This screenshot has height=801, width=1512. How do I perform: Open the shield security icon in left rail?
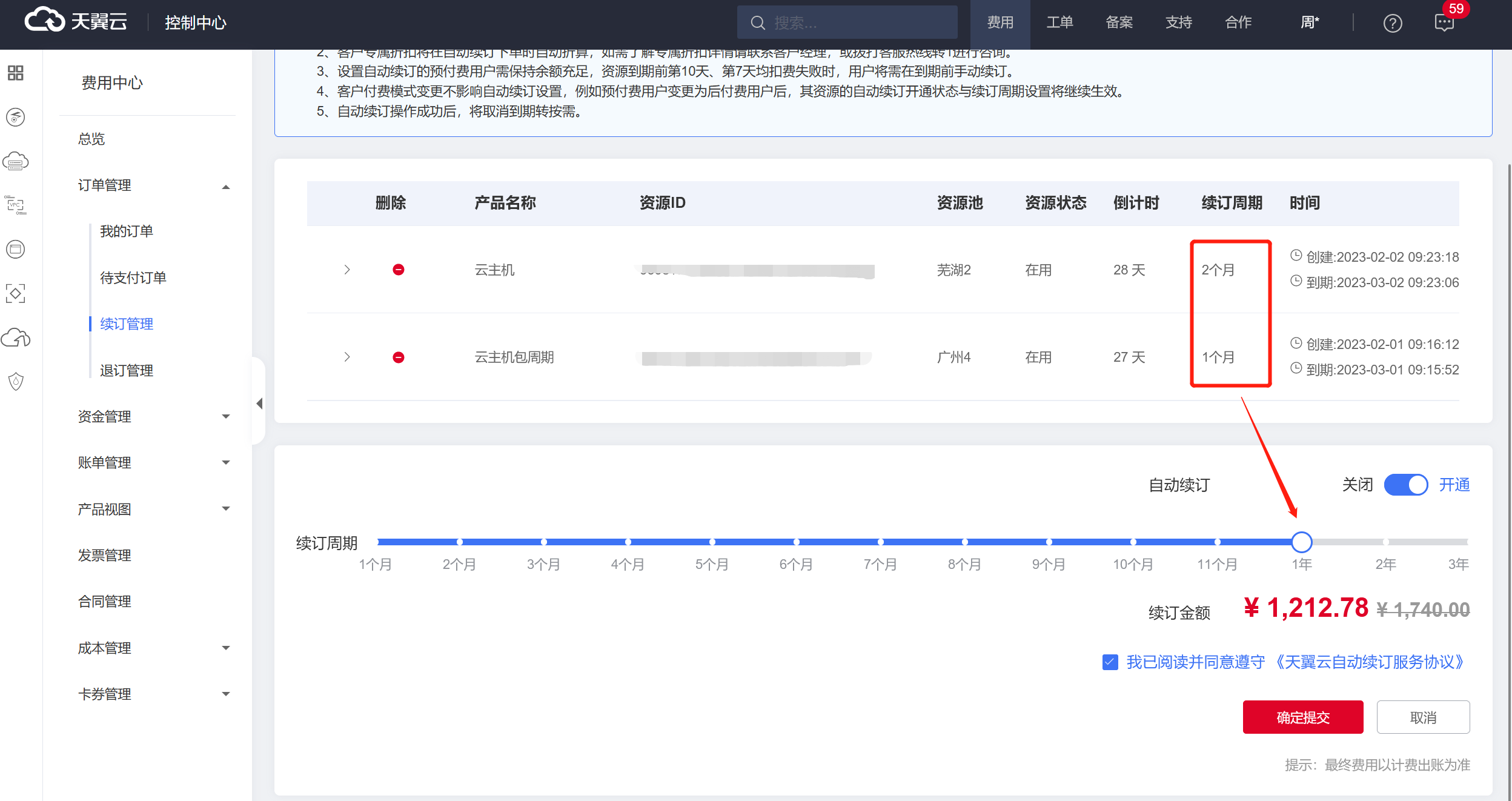(x=16, y=381)
